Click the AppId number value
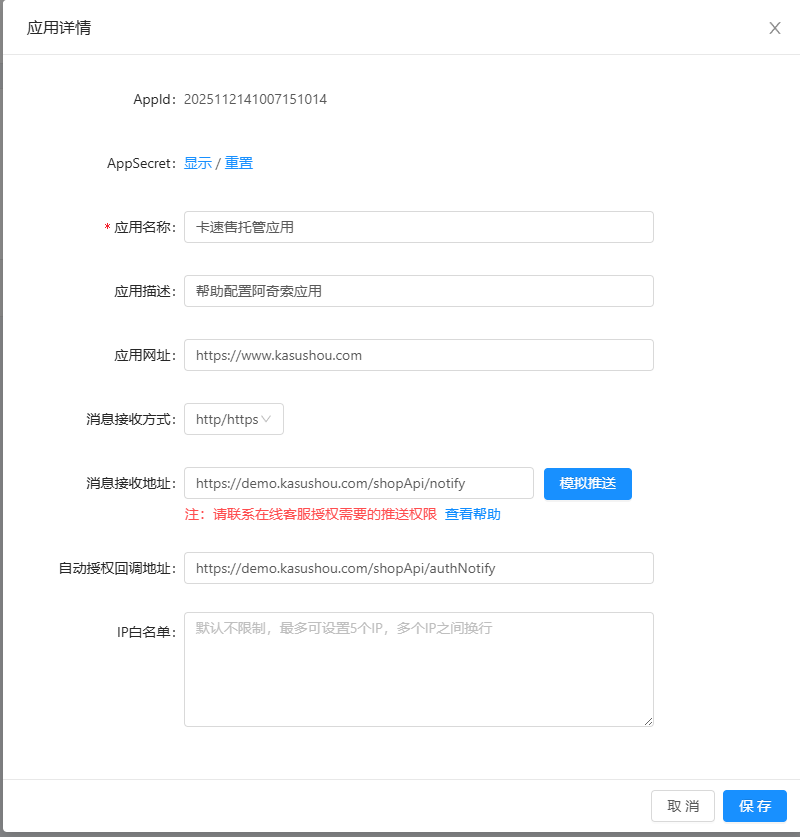 tap(255, 99)
